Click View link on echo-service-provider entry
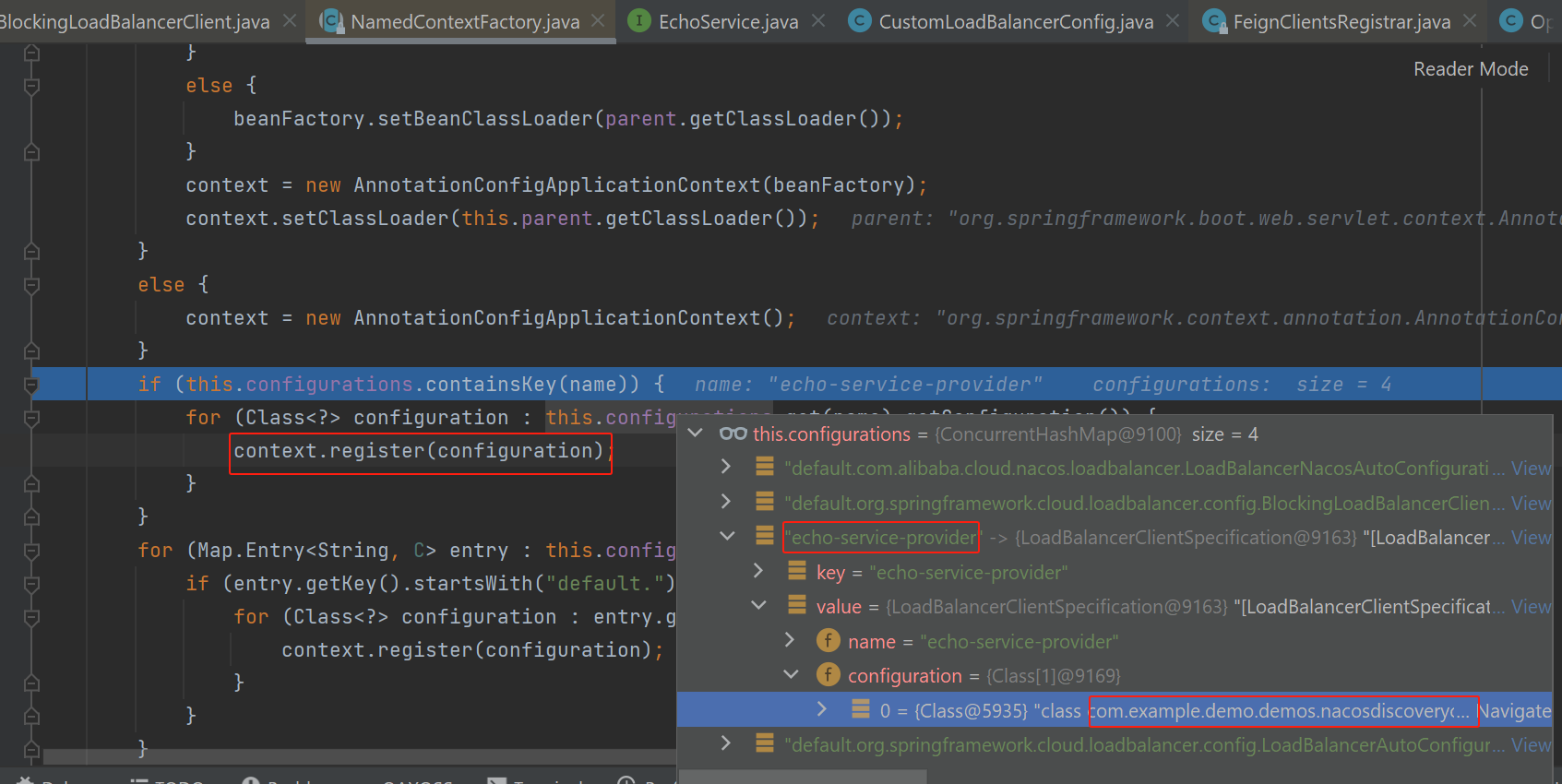This screenshot has width=1562, height=784. pos(1531,538)
